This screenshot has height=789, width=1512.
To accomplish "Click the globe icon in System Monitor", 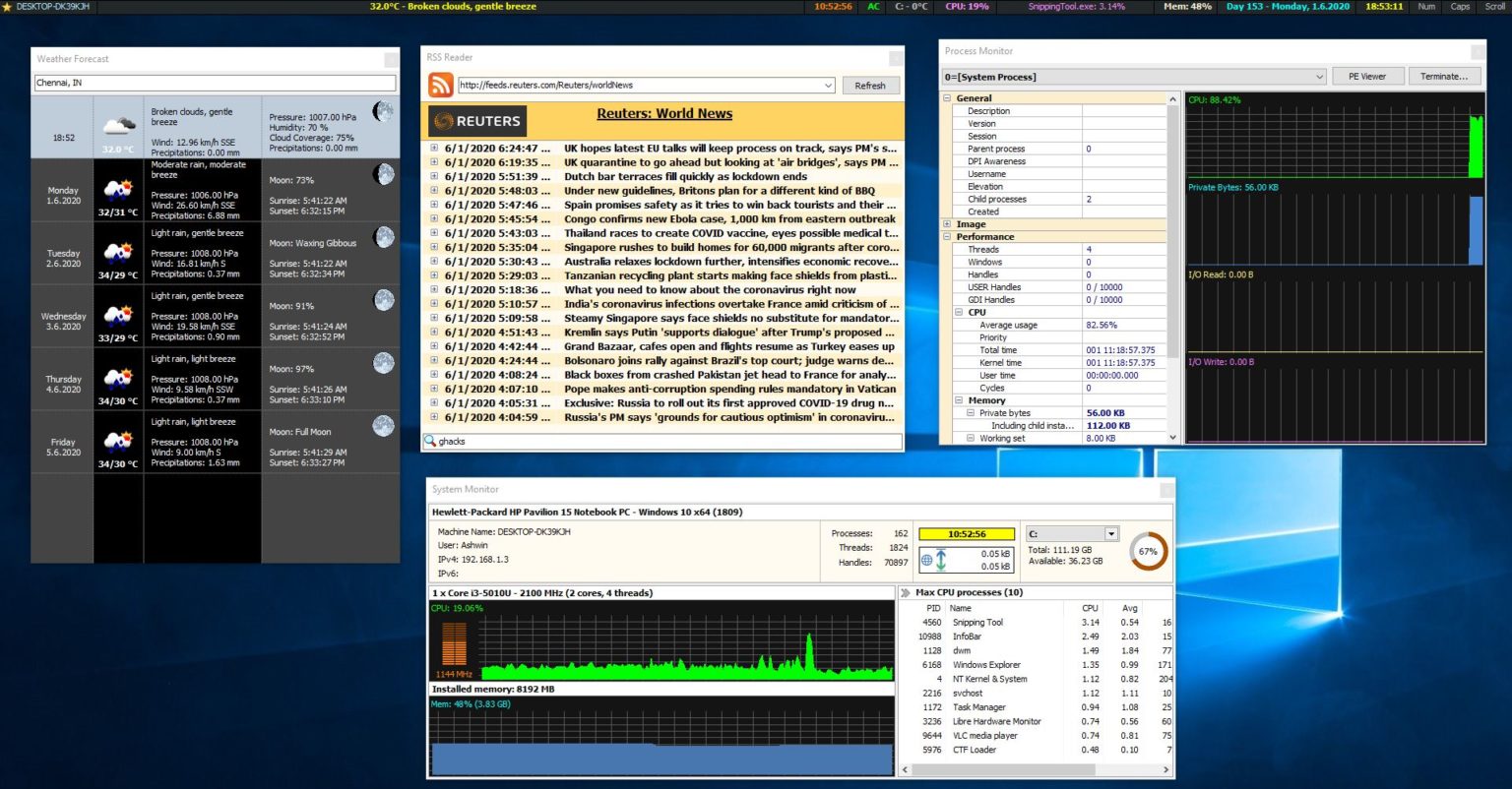I will click(x=927, y=559).
